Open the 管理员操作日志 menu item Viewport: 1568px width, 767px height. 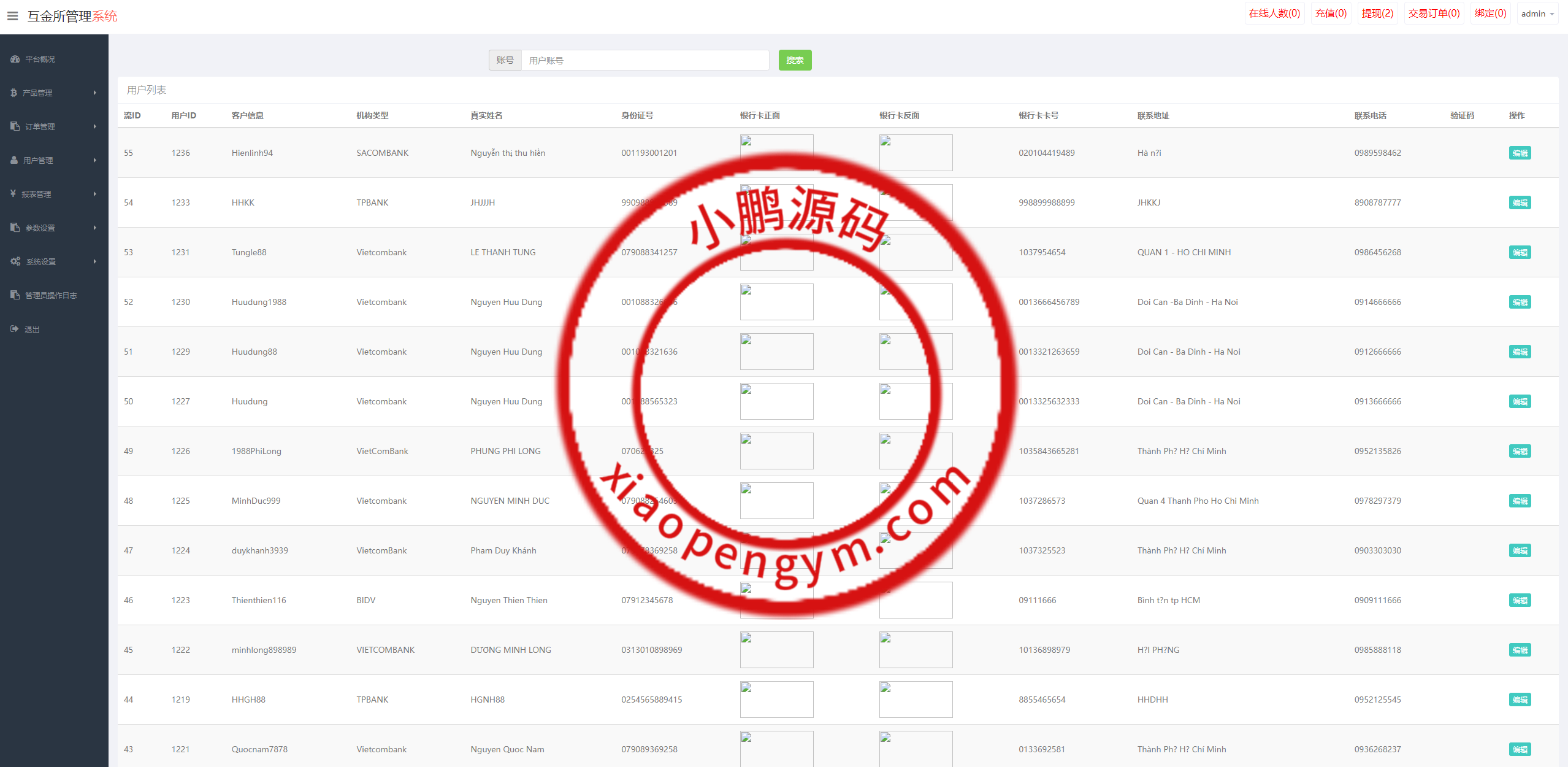coord(51,295)
